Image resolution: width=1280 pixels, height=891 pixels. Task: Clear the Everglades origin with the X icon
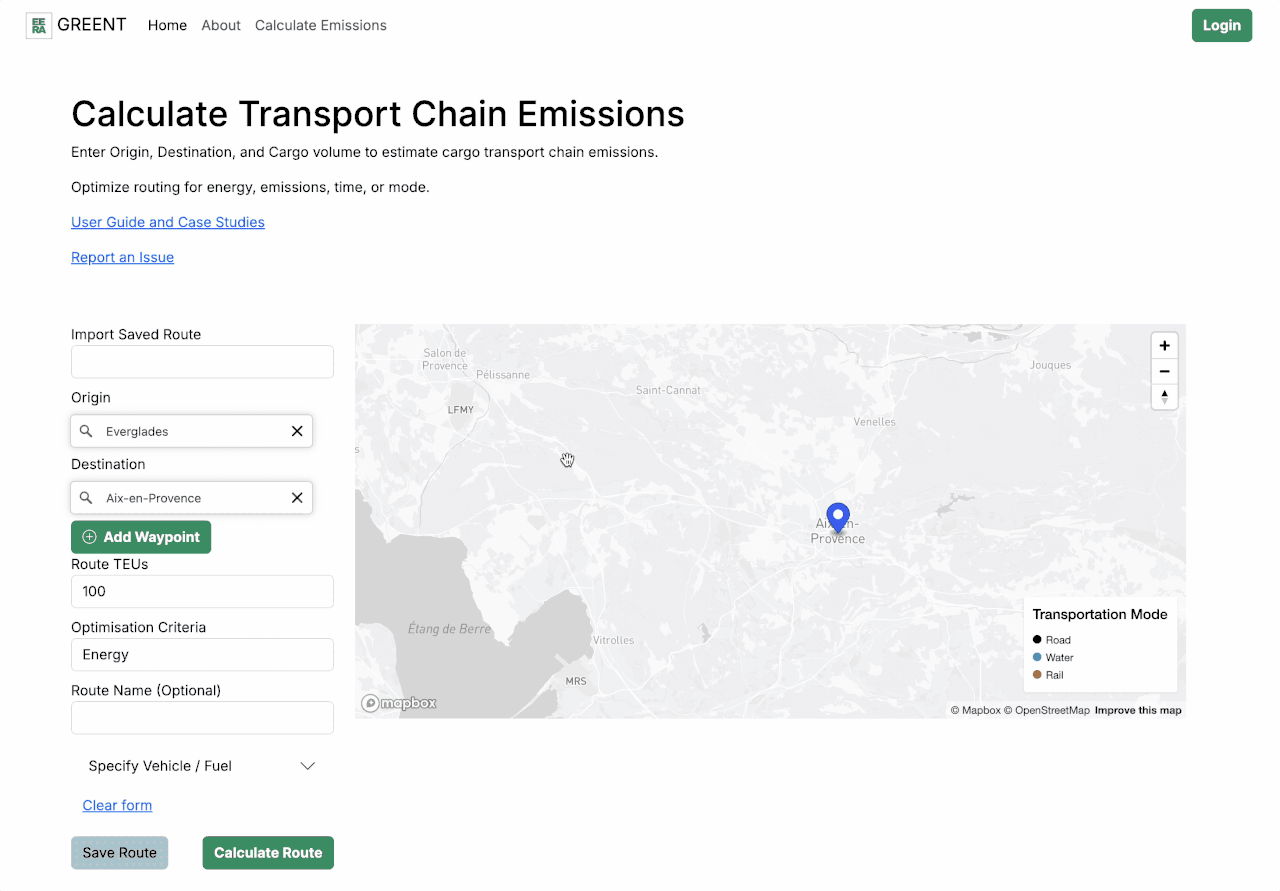tap(297, 431)
